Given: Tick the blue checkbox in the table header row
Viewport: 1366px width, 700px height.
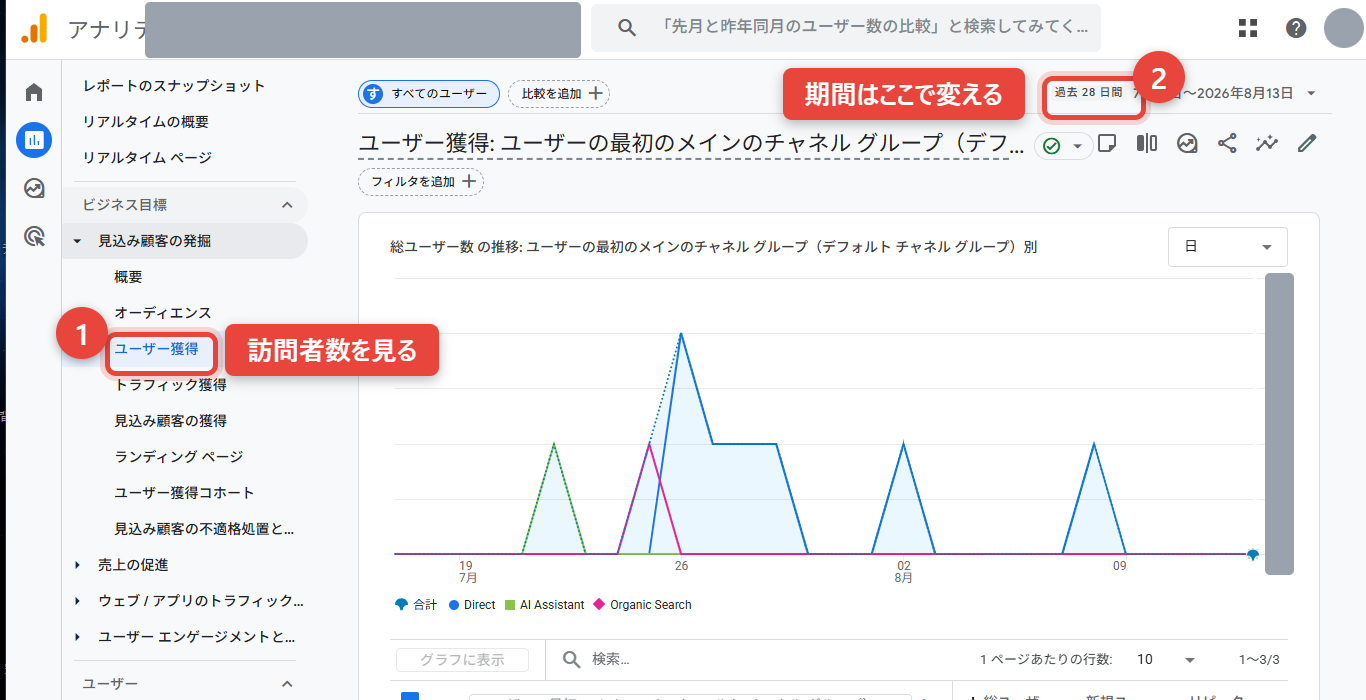Looking at the screenshot, I should (409, 695).
